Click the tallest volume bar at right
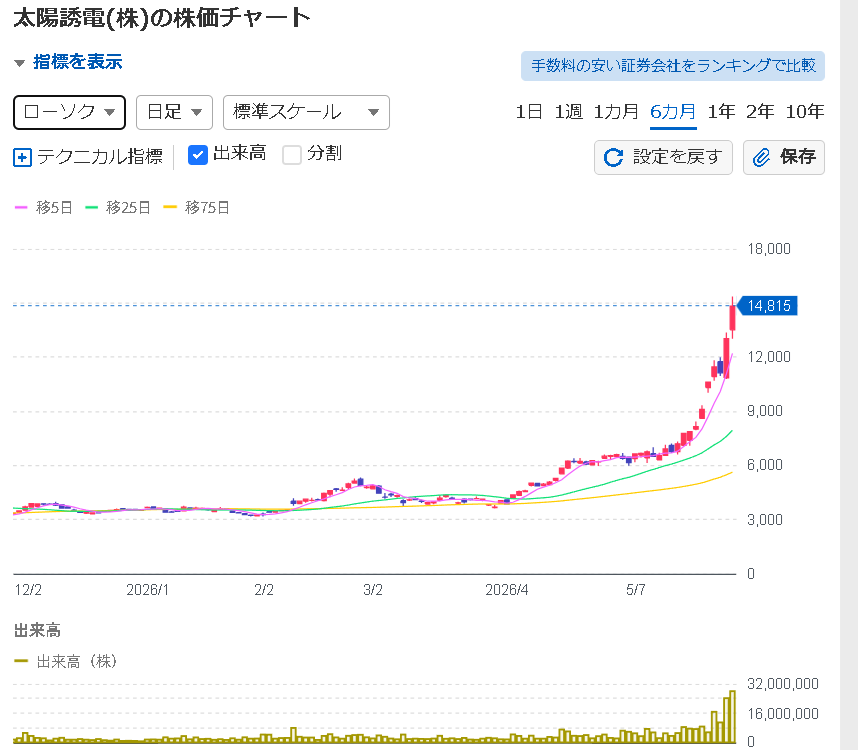The height and width of the screenshot is (750, 858). [x=733, y=716]
